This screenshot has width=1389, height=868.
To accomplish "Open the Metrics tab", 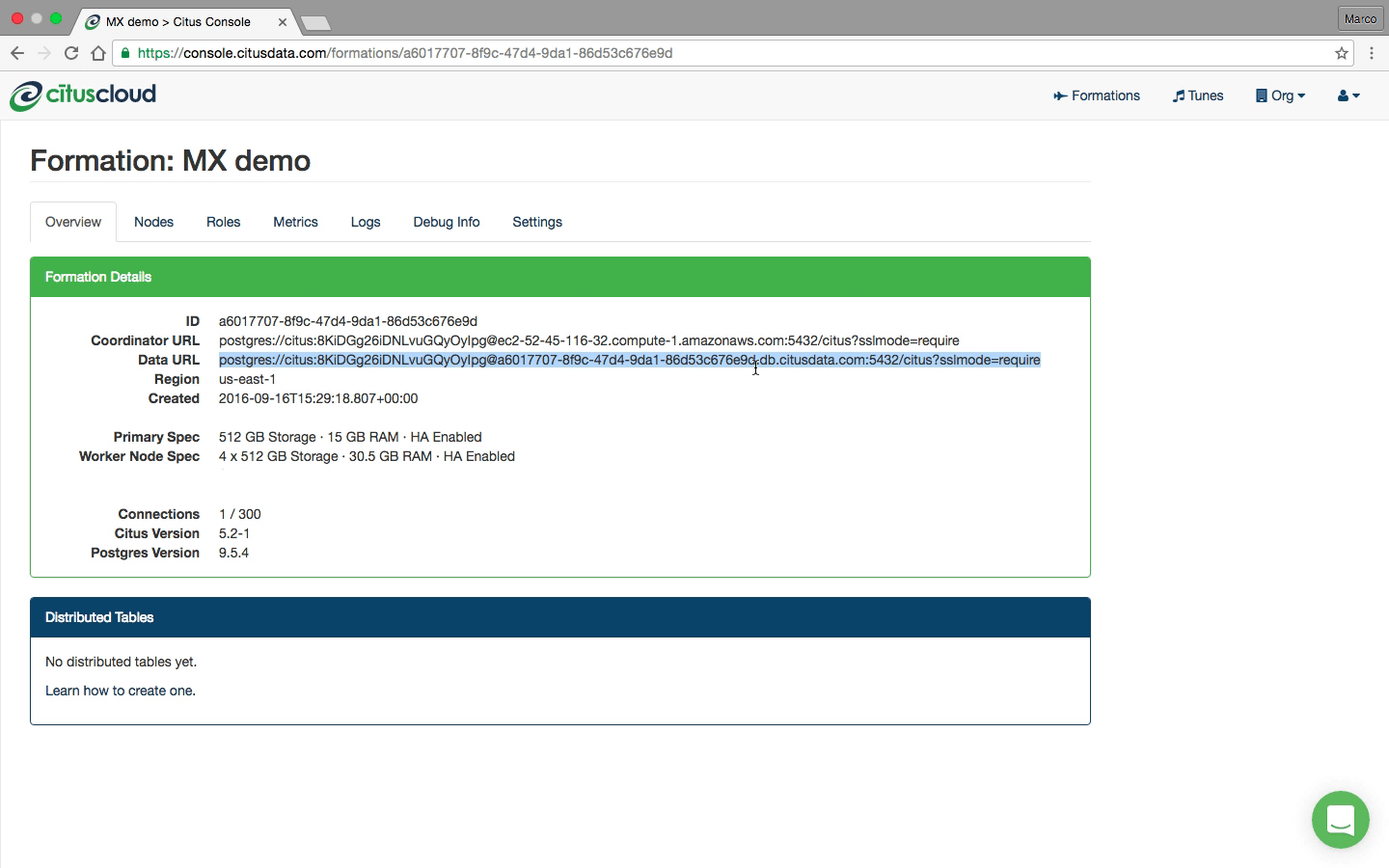I will point(295,222).
